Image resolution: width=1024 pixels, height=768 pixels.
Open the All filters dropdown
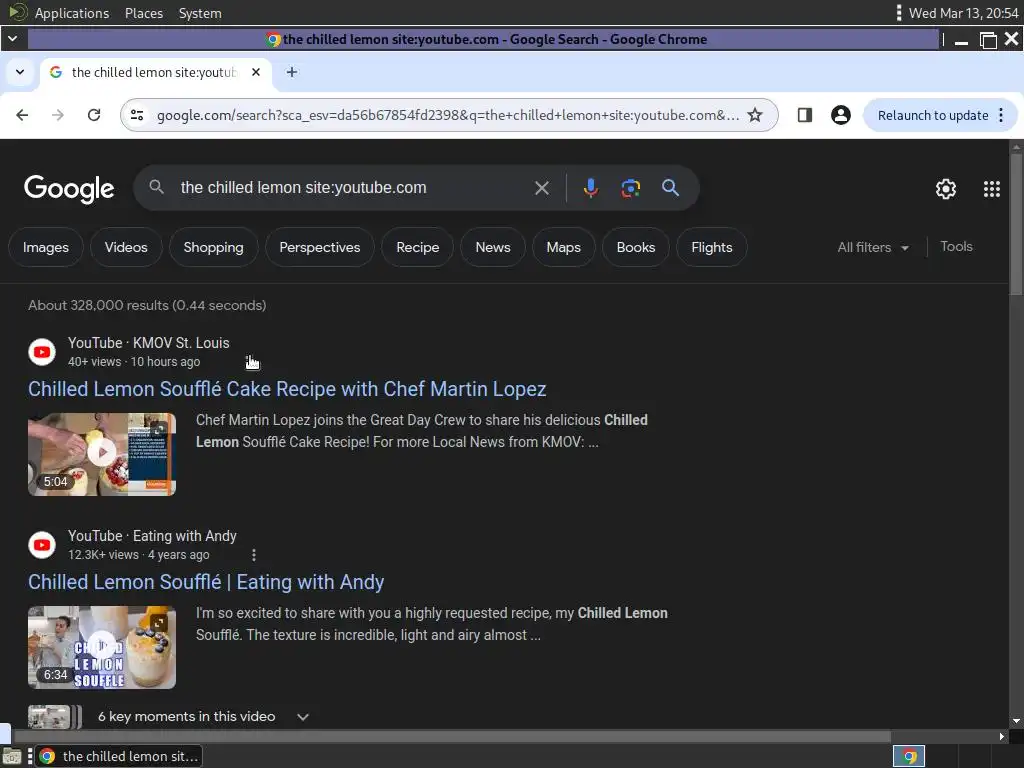coord(873,247)
